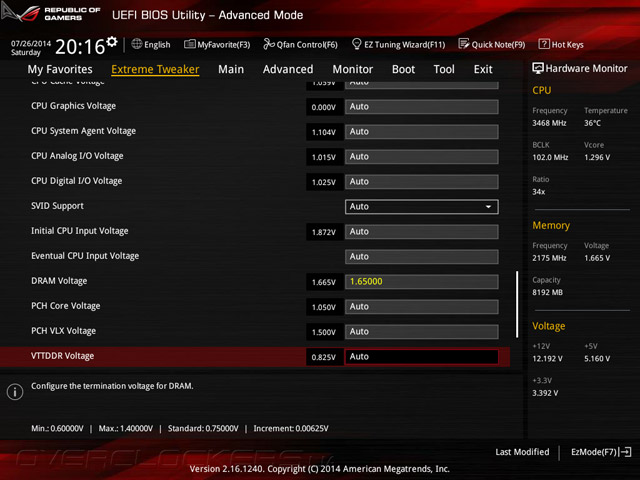The width and height of the screenshot is (640, 480).
Task: Launch EZ Tuning Wizard lightbulb icon
Action: (x=356, y=44)
